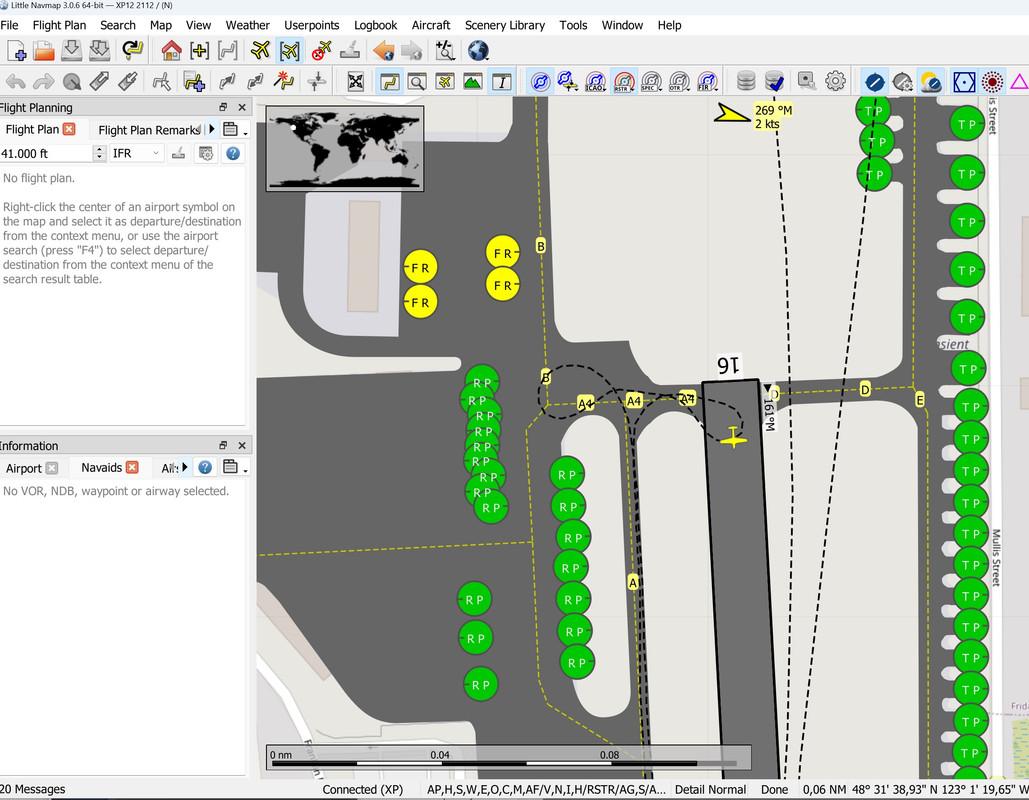Screen dimensions: 1029x800
Task: Reload the flight plan with curved arrow icon
Action: click(x=133, y=51)
